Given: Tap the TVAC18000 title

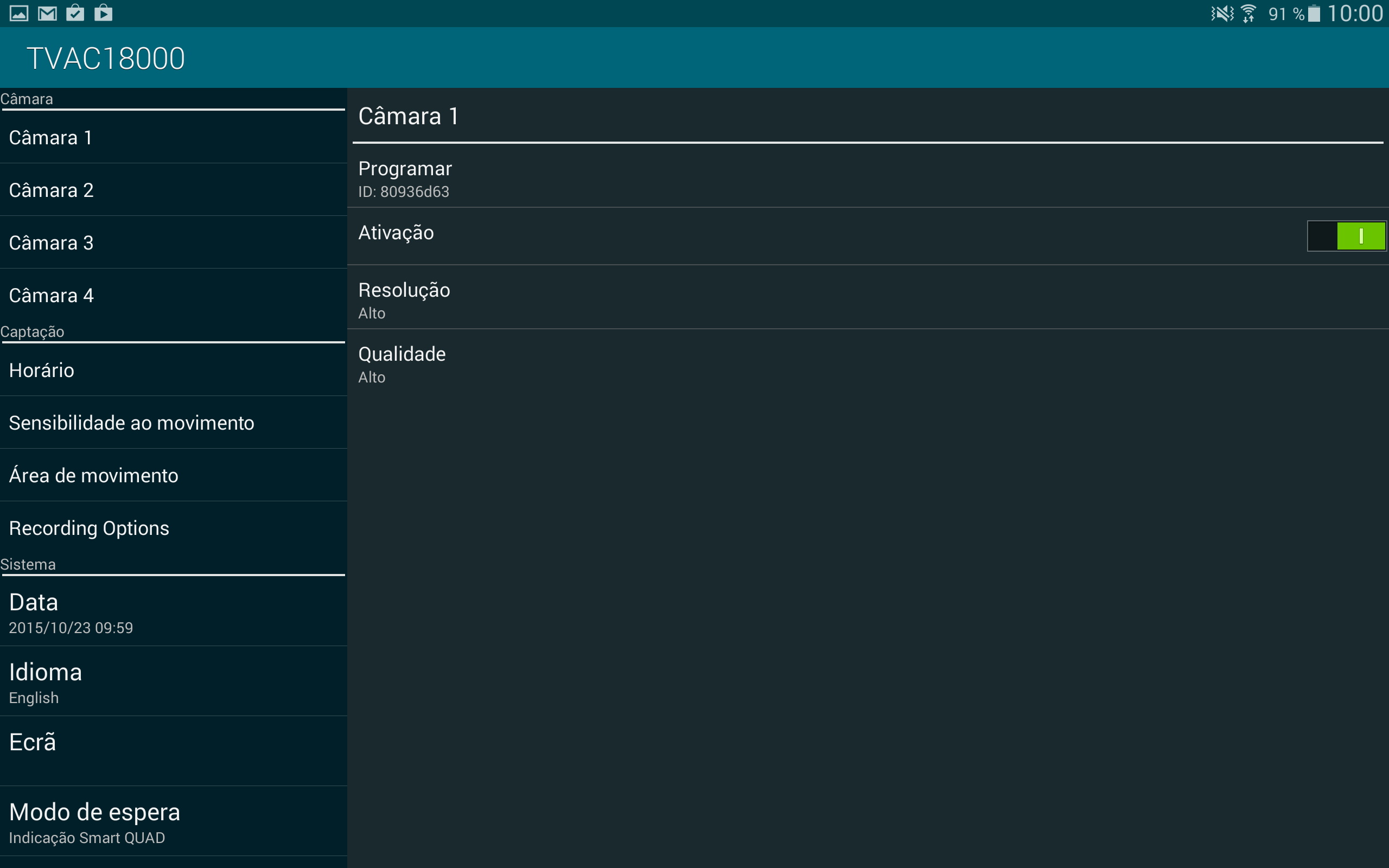Looking at the screenshot, I should pyautogui.click(x=106, y=59).
